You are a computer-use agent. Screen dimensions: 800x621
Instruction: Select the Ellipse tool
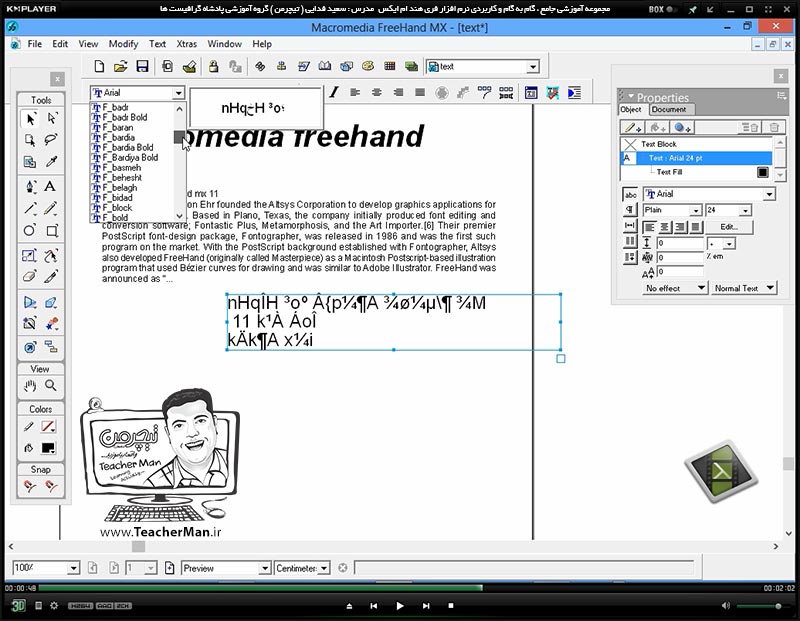pos(30,230)
